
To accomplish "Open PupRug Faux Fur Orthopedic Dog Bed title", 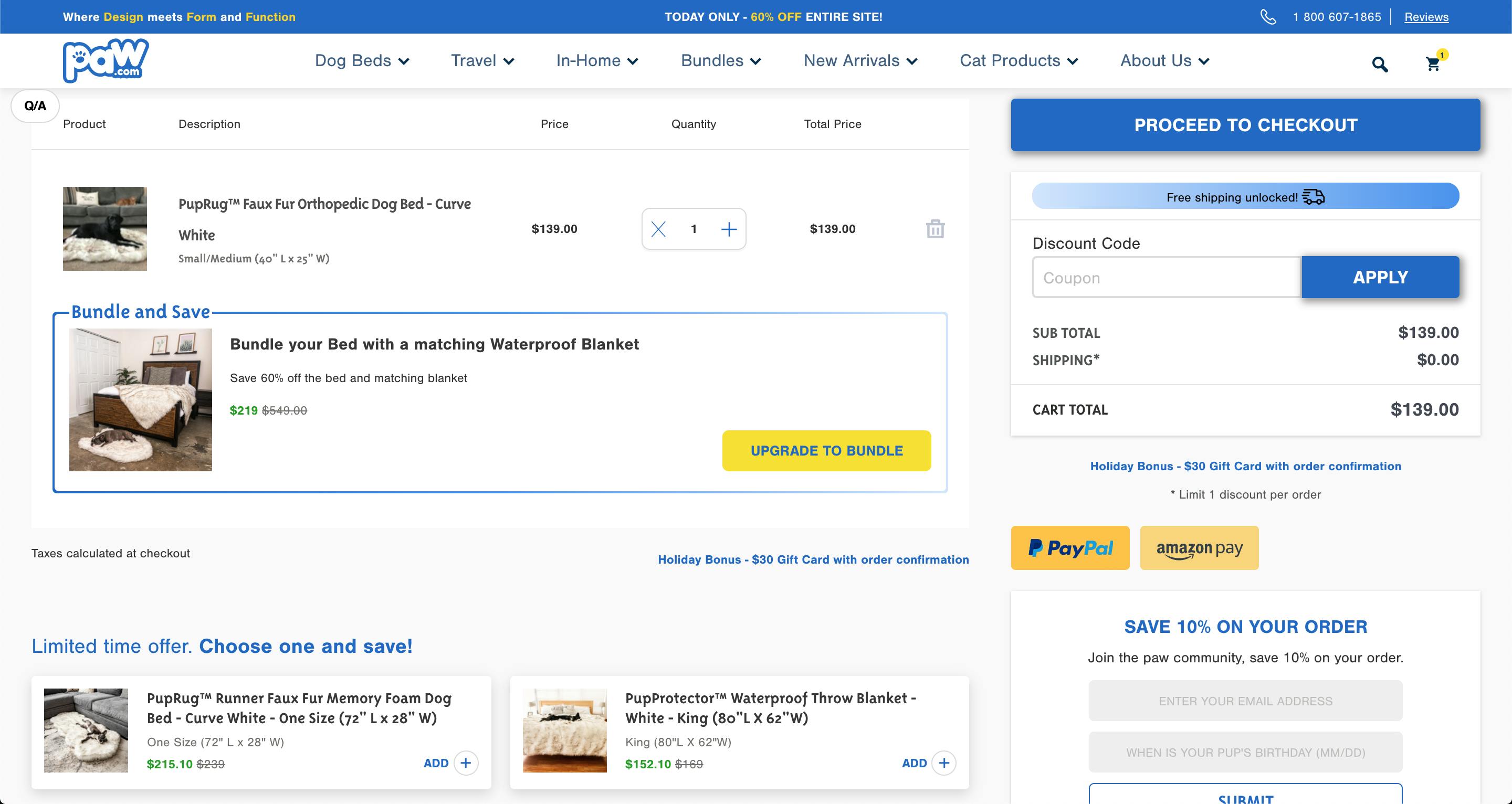I will [x=324, y=219].
